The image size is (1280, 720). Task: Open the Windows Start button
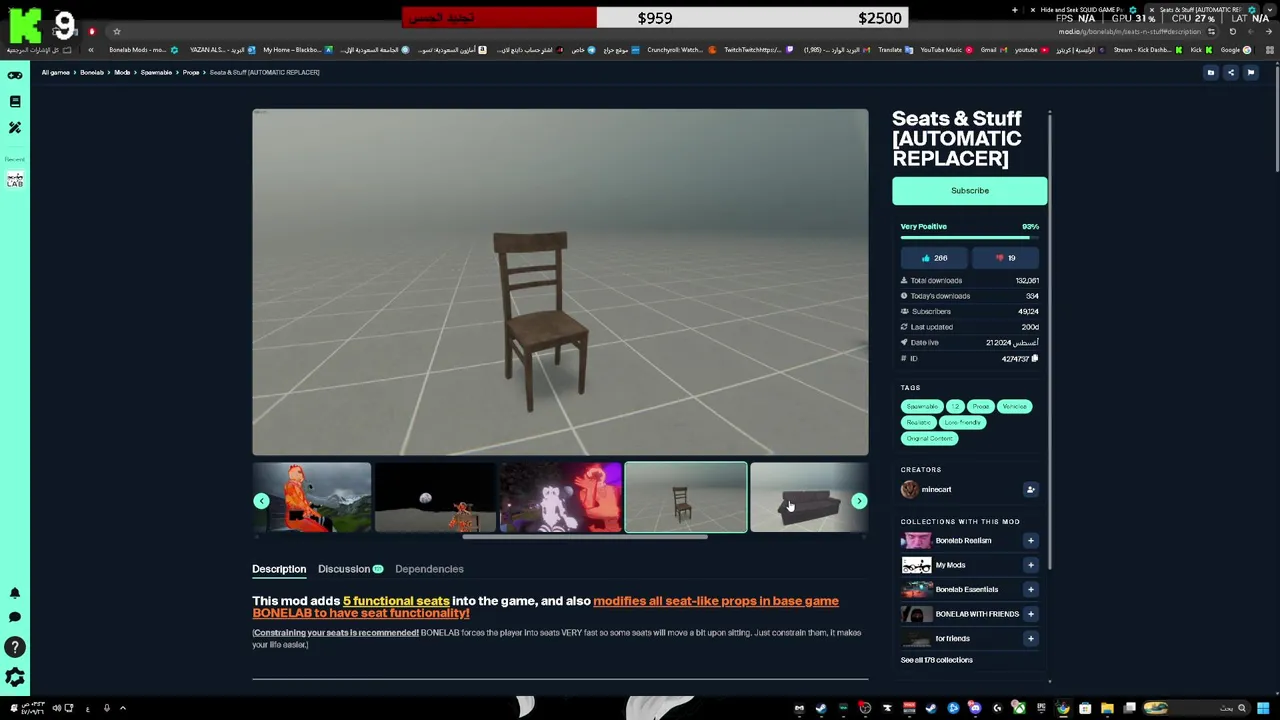click(1263, 708)
